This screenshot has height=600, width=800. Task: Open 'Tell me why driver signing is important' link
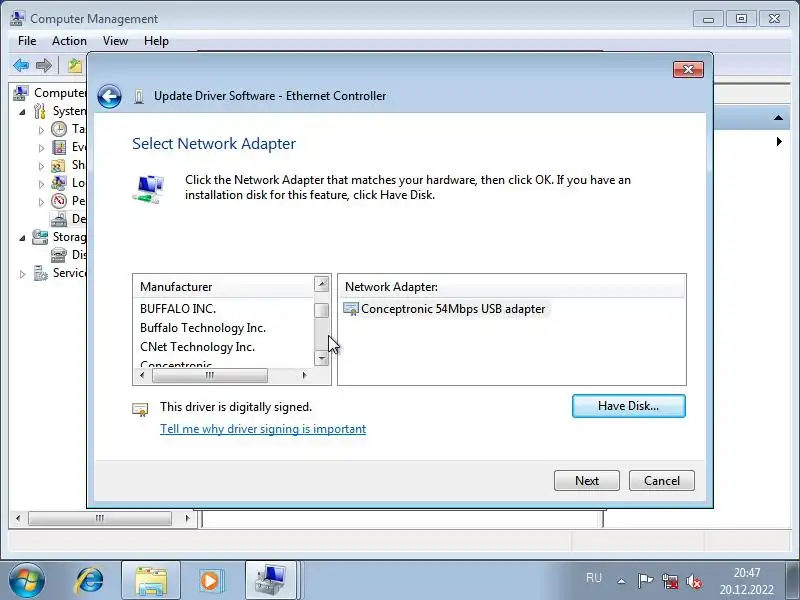pos(263,429)
